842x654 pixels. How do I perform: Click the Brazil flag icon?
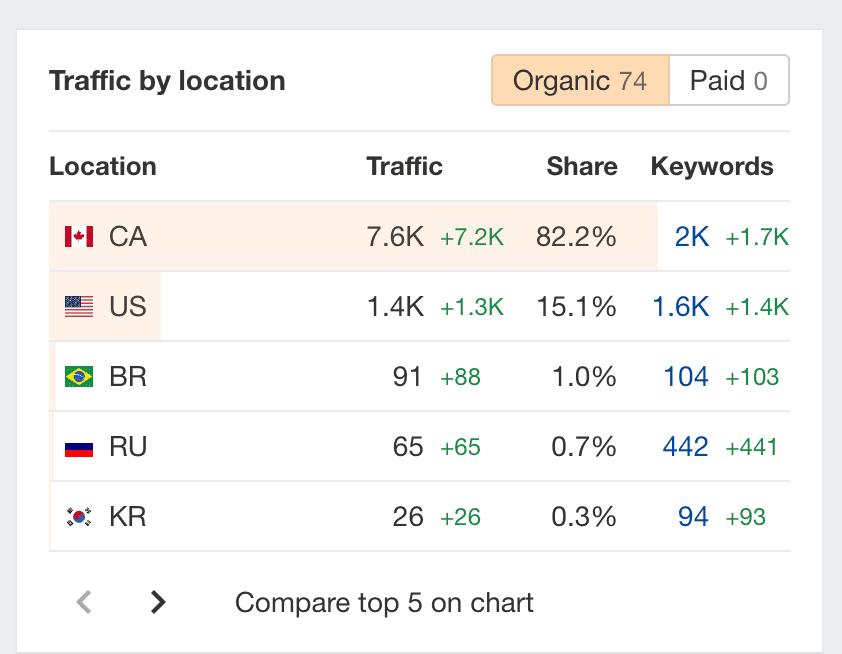pyautogui.click(x=79, y=377)
